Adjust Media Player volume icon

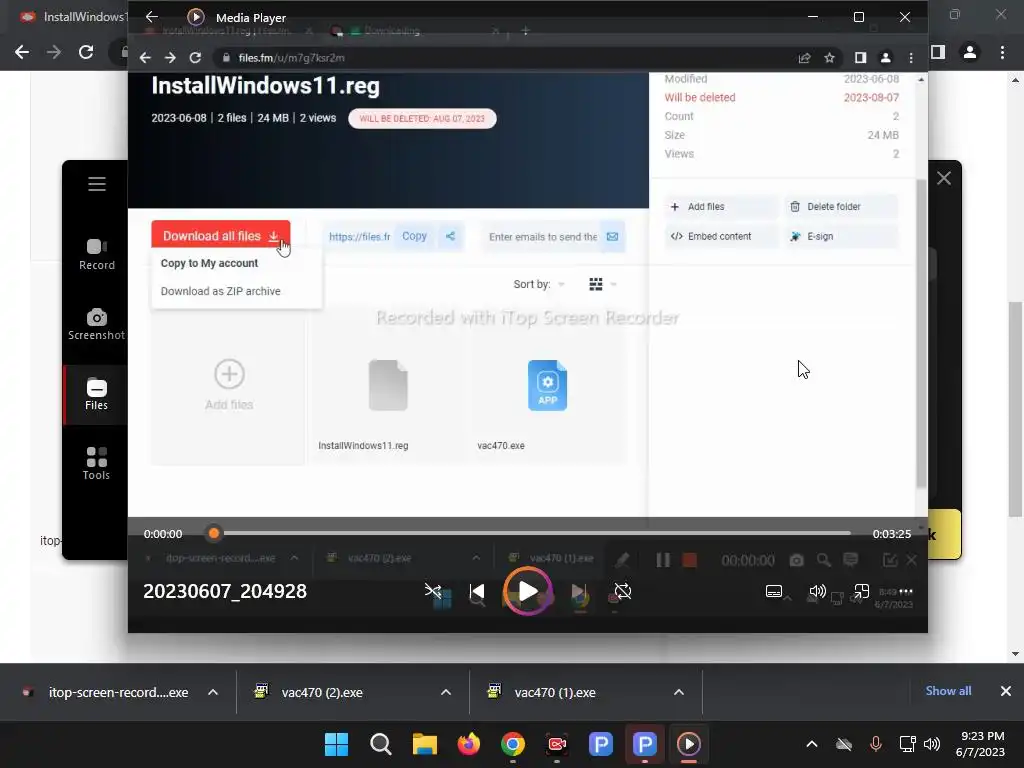(817, 592)
